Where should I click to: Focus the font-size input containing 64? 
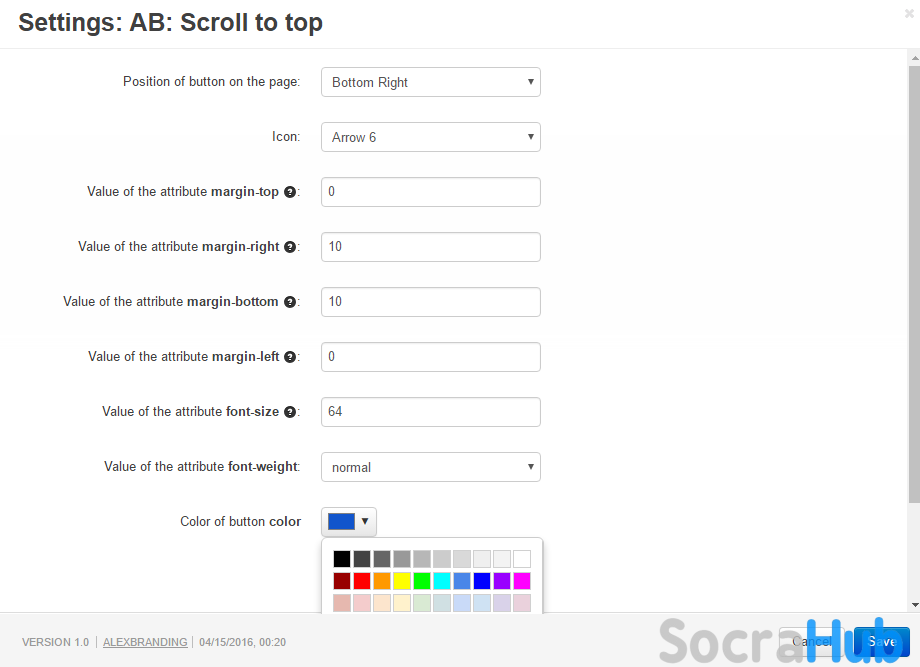(430, 412)
